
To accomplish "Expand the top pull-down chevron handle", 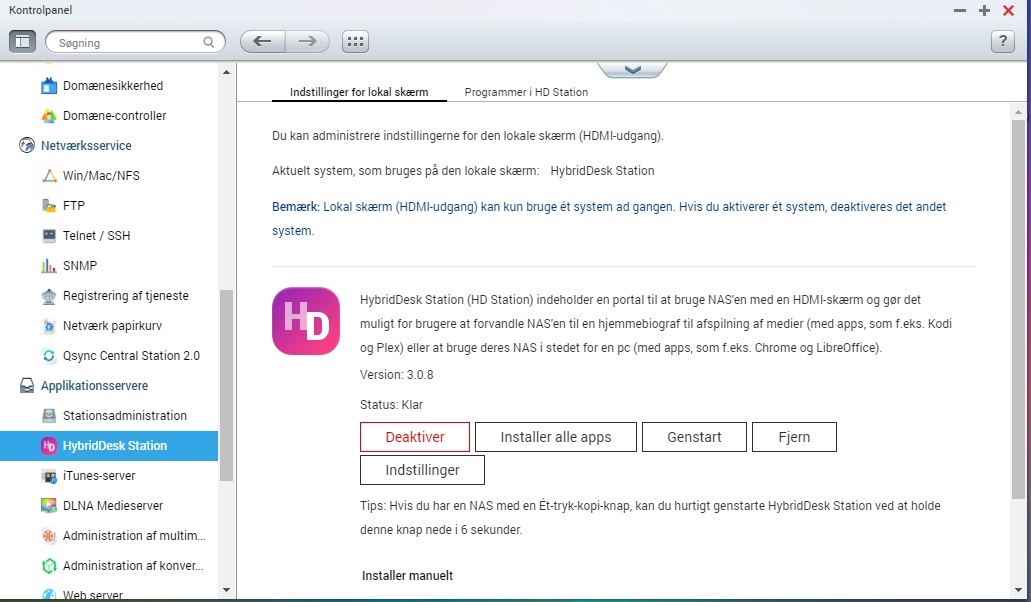I will pos(633,70).
